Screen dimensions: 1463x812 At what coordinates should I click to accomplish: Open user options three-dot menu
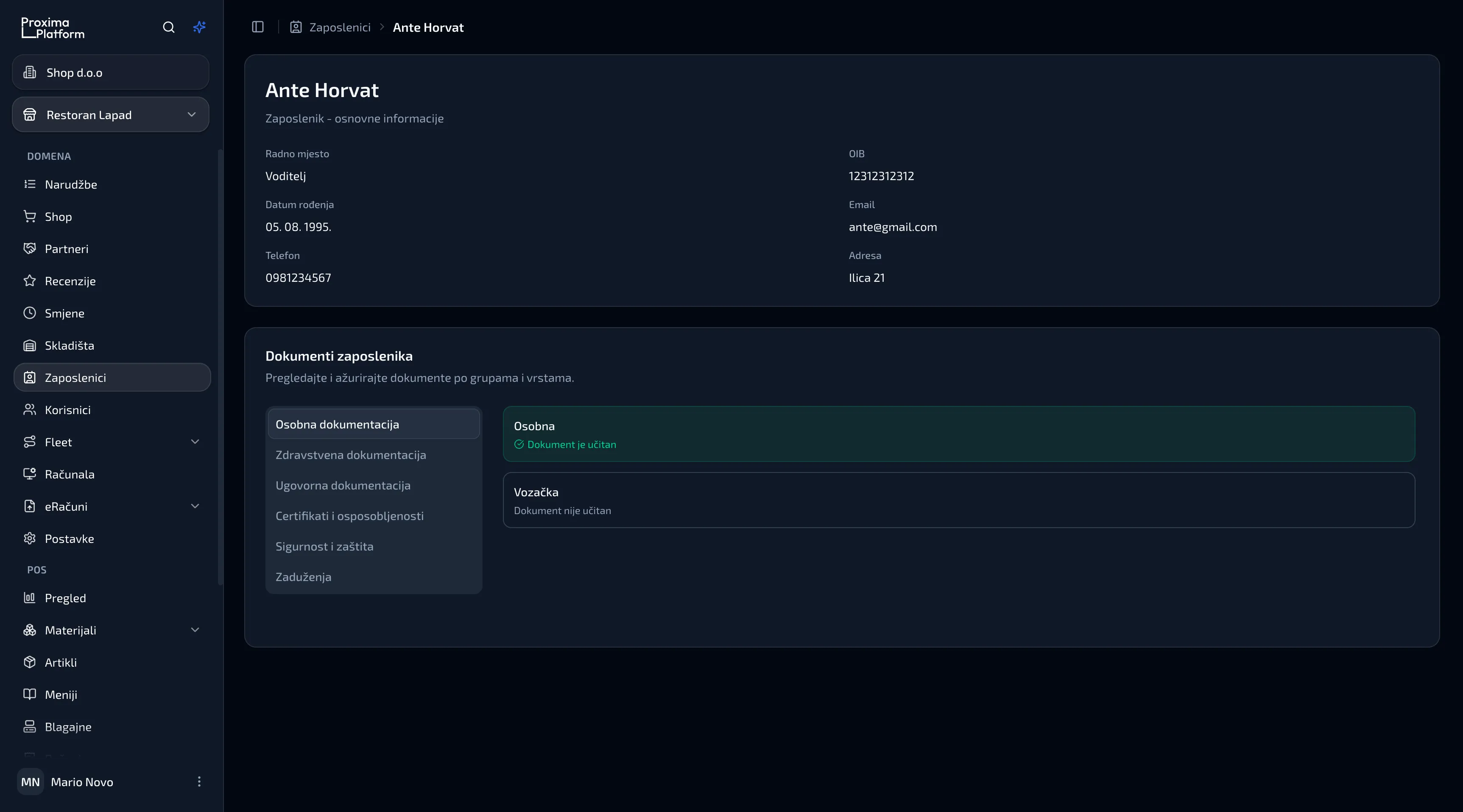pos(199,782)
